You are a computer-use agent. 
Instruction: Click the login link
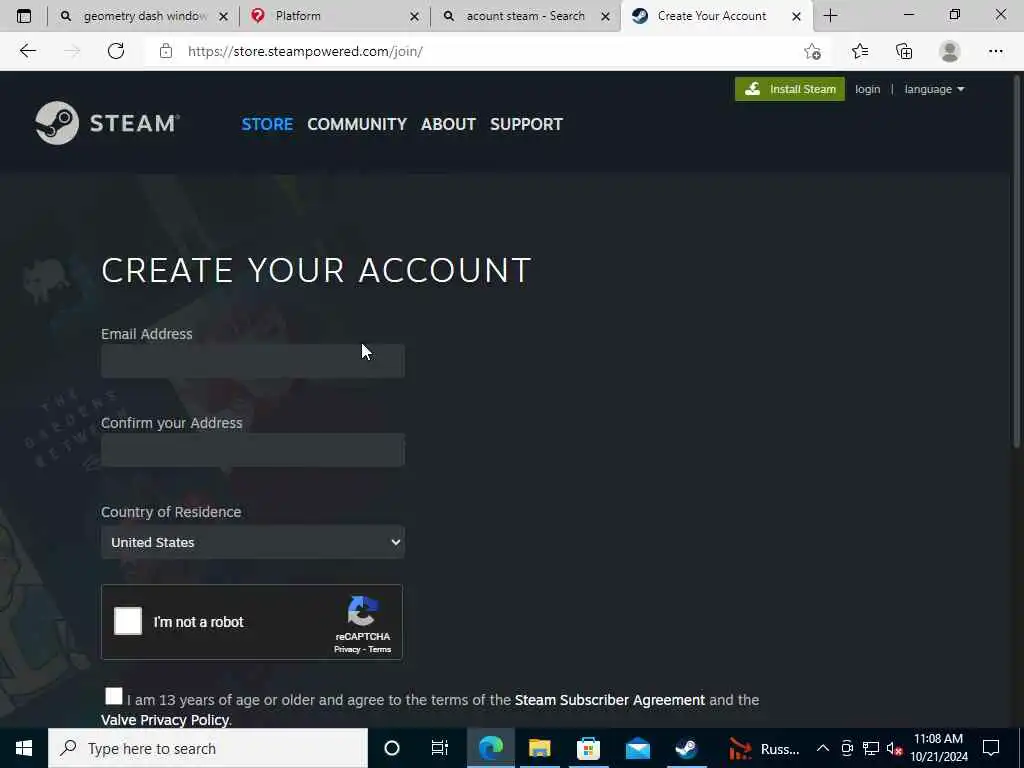(x=867, y=89)
